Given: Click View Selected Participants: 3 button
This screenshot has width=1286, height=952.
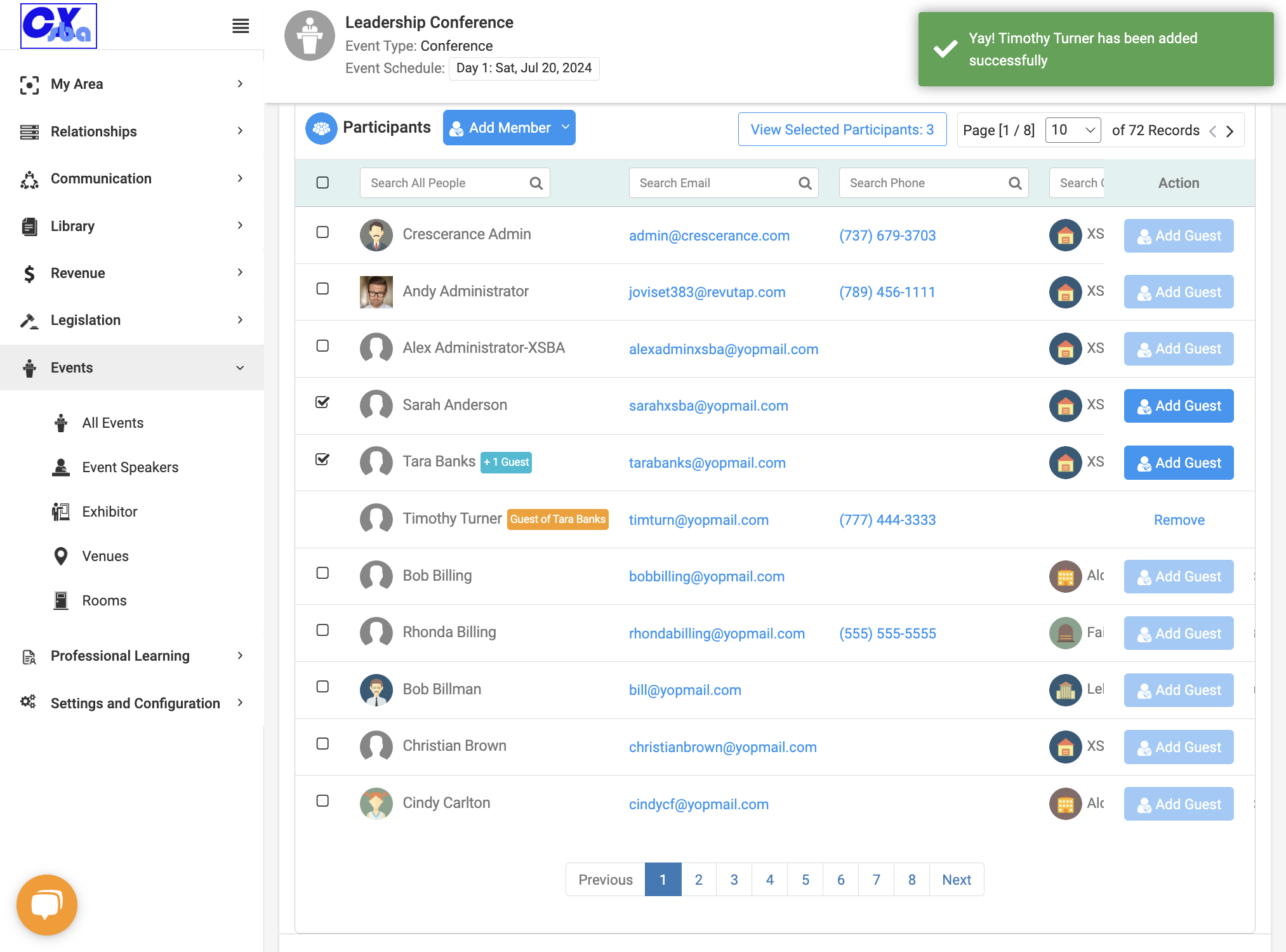Looking at the screenshot, I should 842,129.
